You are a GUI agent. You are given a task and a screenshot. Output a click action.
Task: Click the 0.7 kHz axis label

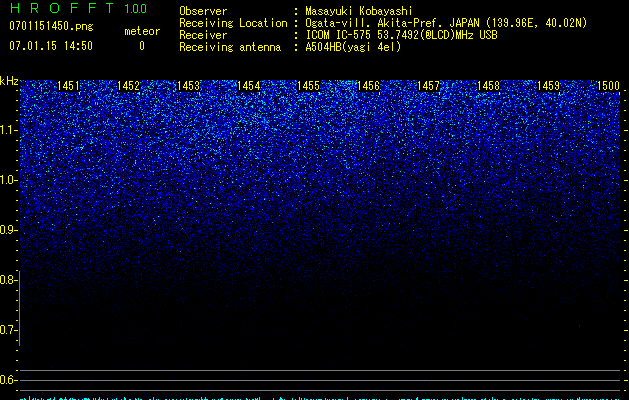click(8, 330)
